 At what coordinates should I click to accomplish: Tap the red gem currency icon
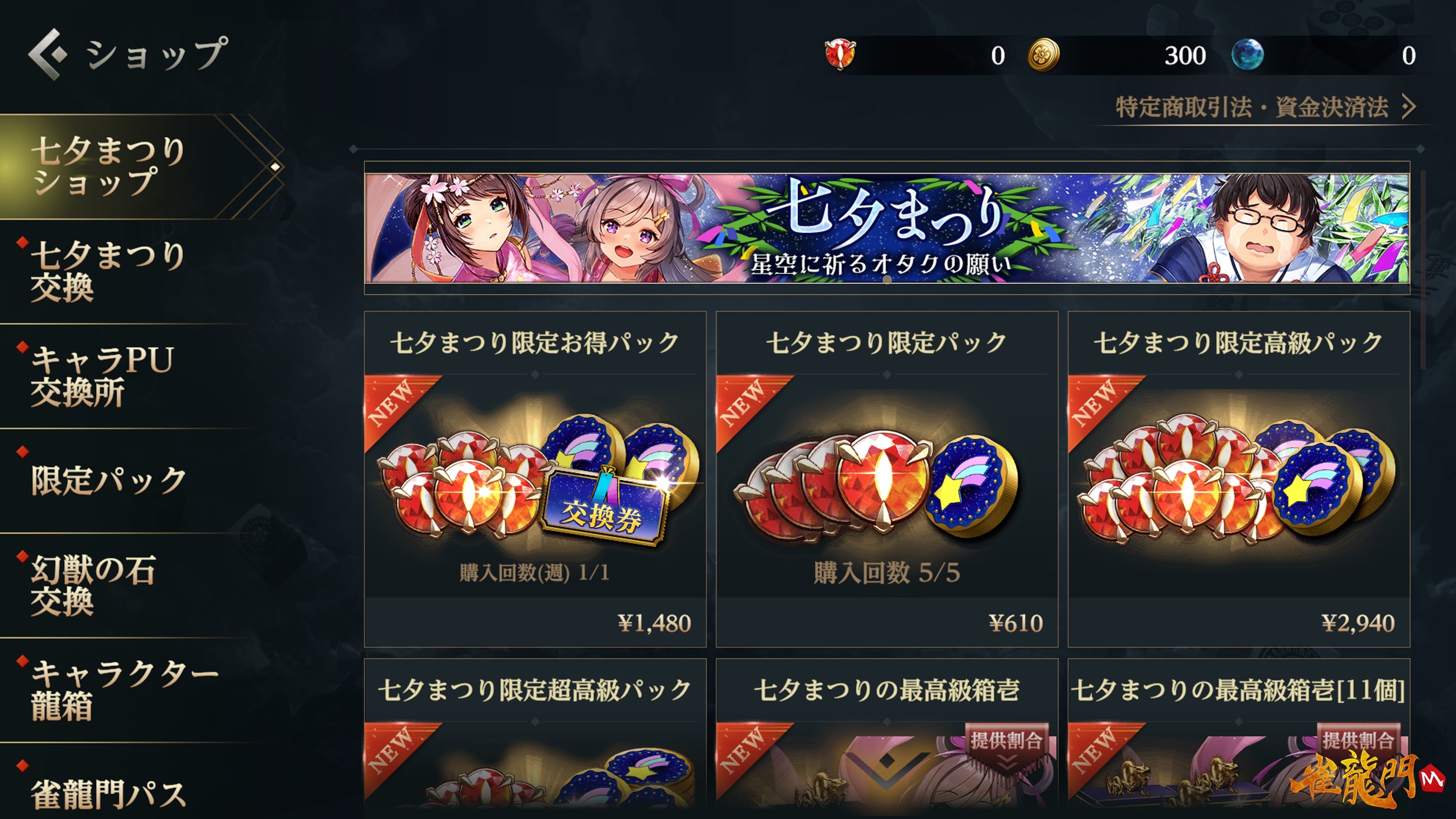pos(840,55)
